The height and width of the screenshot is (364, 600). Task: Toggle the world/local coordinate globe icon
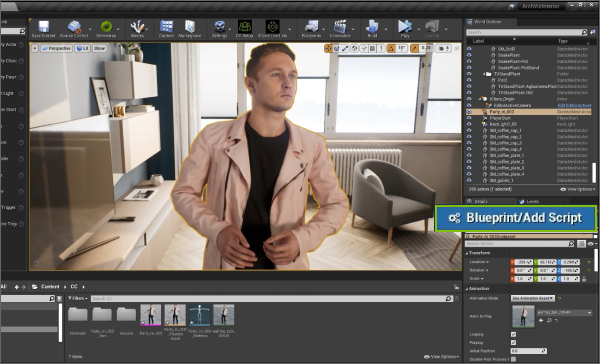pos(355,48)
